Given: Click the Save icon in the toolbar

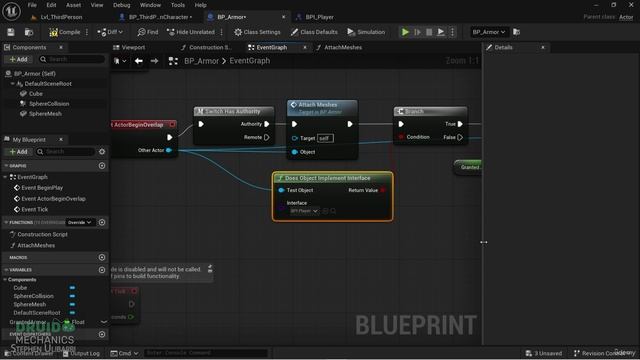Looking at the screenshot, I should point(11,32).
